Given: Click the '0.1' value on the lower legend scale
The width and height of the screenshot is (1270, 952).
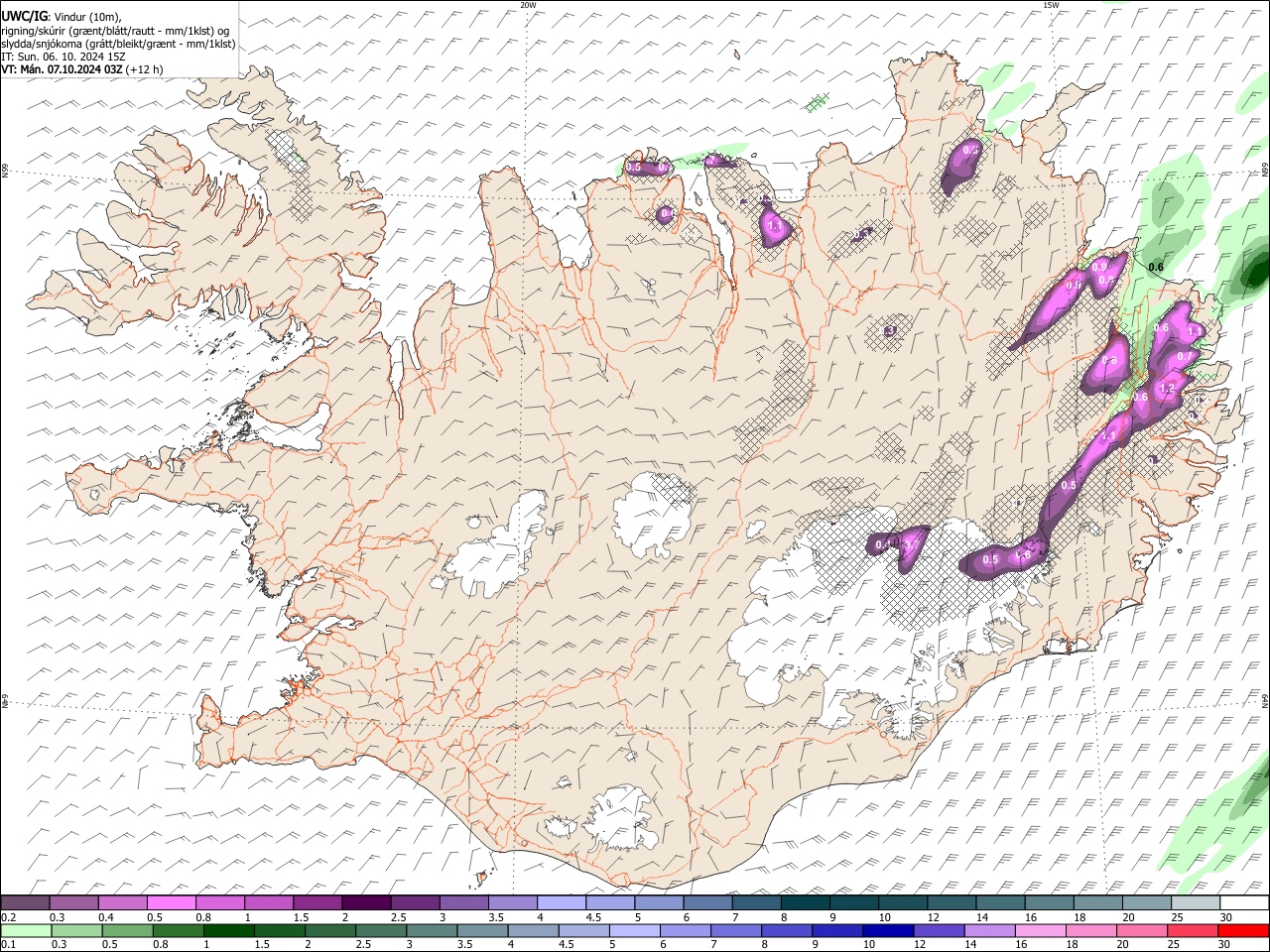Looking at the screenshot, I should pos(9,945).
